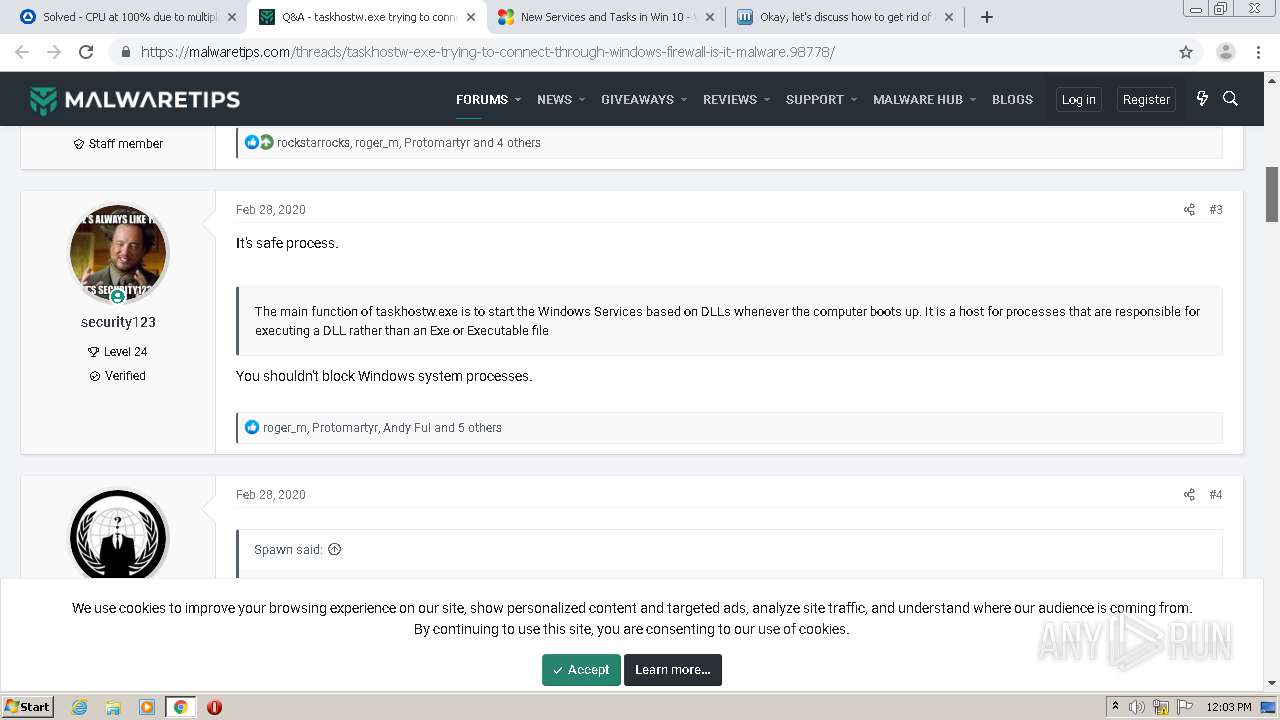Click the 12:03 PM taskbar clock
This screenshot has width=1280, height=720.
pos(1228,707)
